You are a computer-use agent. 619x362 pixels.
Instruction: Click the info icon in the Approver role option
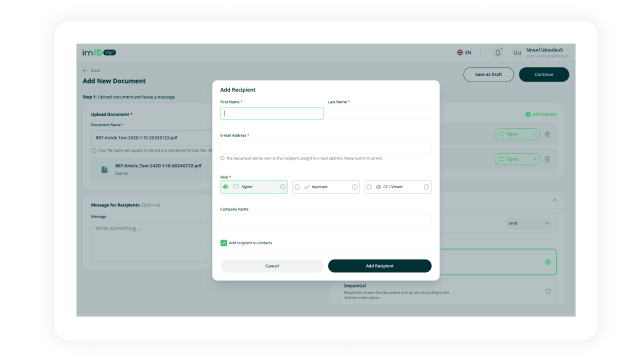coord(355,187)
